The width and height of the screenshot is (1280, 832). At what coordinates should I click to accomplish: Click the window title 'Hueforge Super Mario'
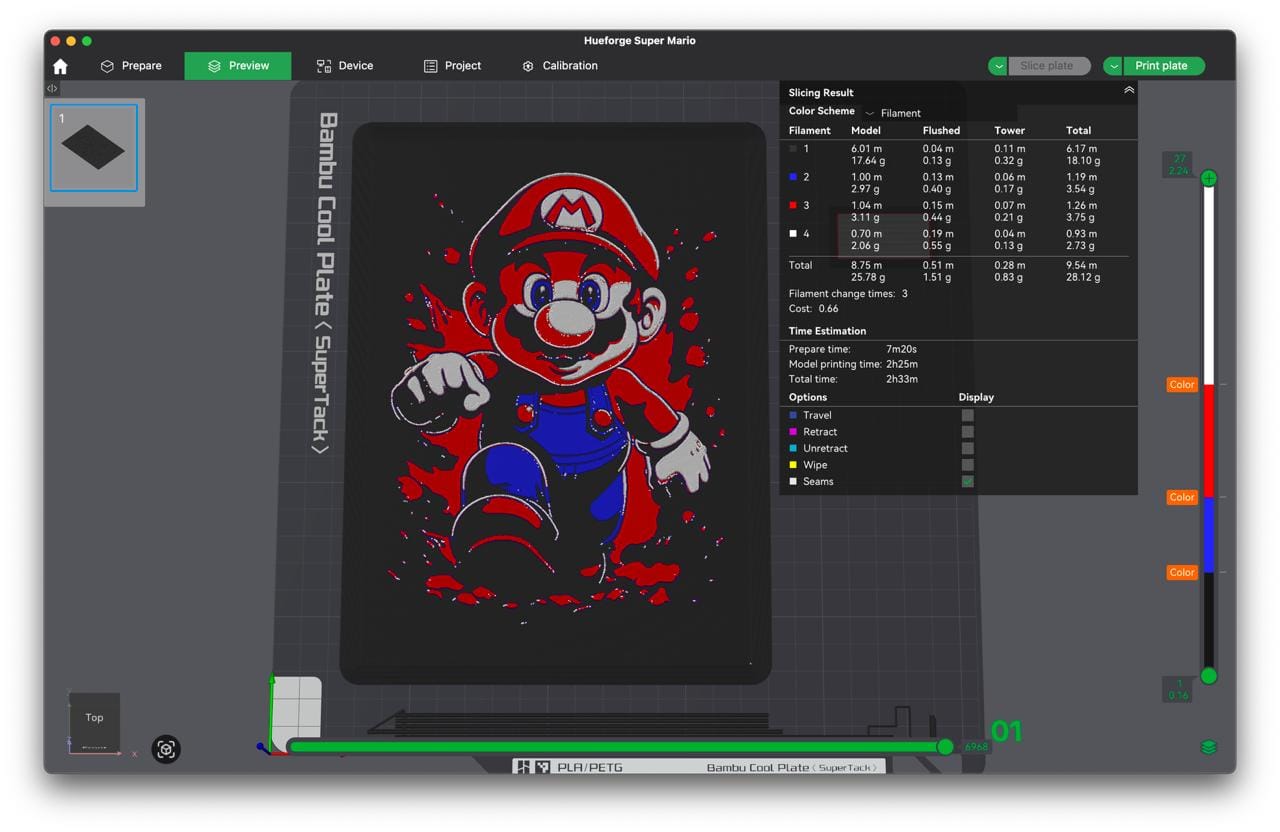[x=640, y=41]
